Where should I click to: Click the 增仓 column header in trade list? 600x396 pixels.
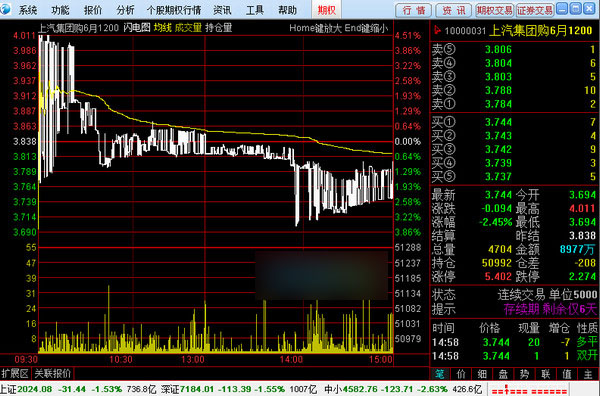pyautogui.click(x=559, y=328)
